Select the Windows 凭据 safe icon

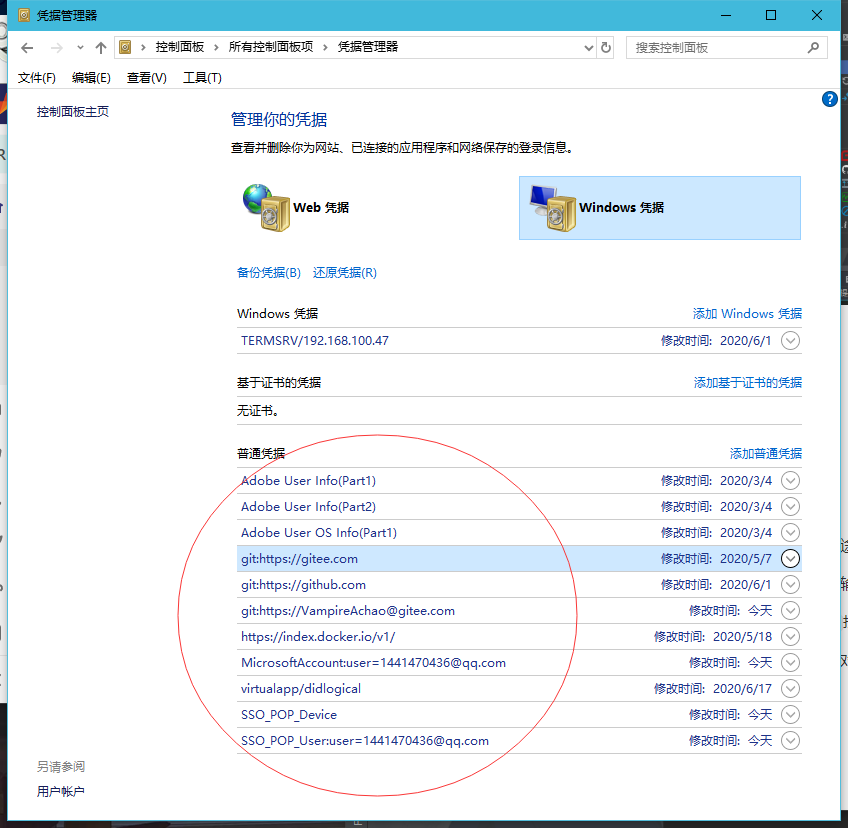coord(552,208)
